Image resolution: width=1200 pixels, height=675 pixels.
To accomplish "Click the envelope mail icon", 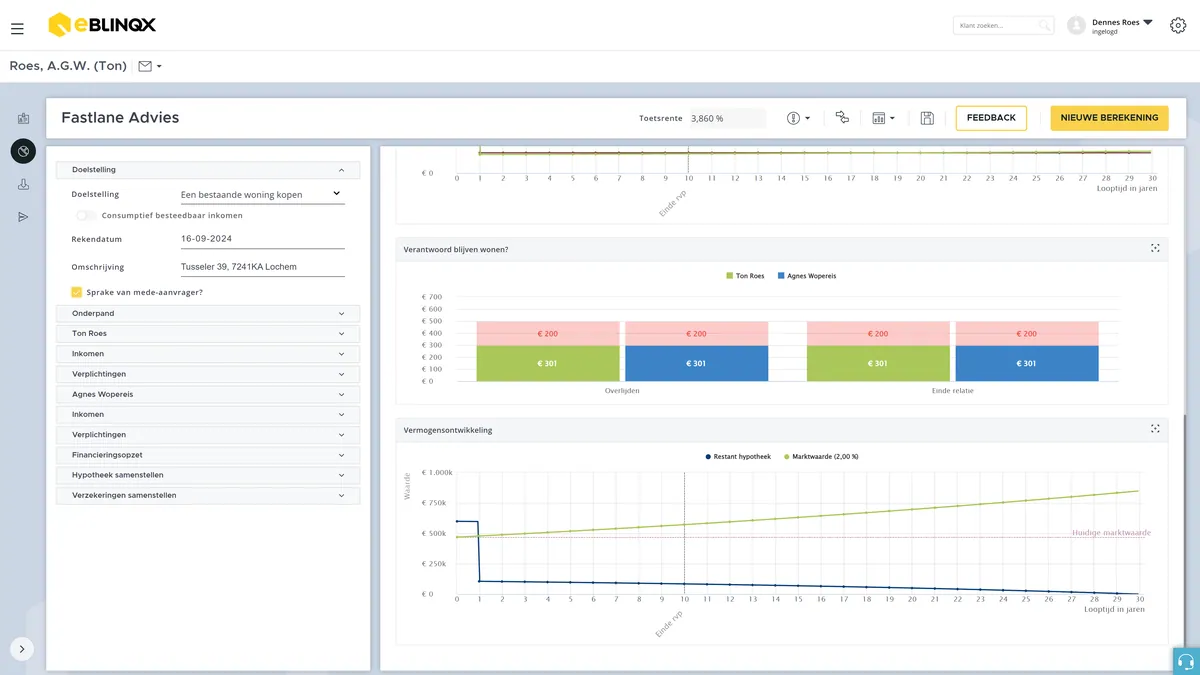I will tap(145, 66).
